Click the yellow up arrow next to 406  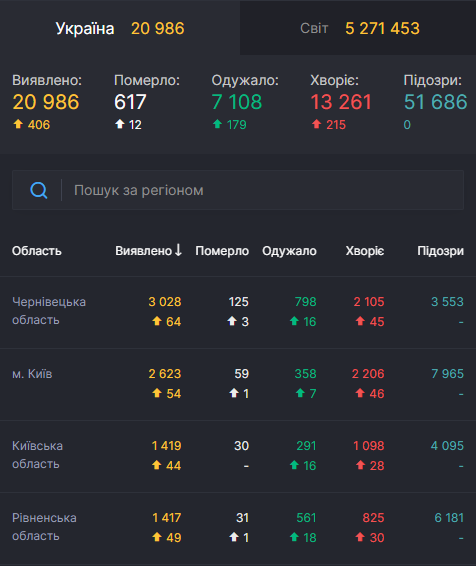[x=18, y=125]
